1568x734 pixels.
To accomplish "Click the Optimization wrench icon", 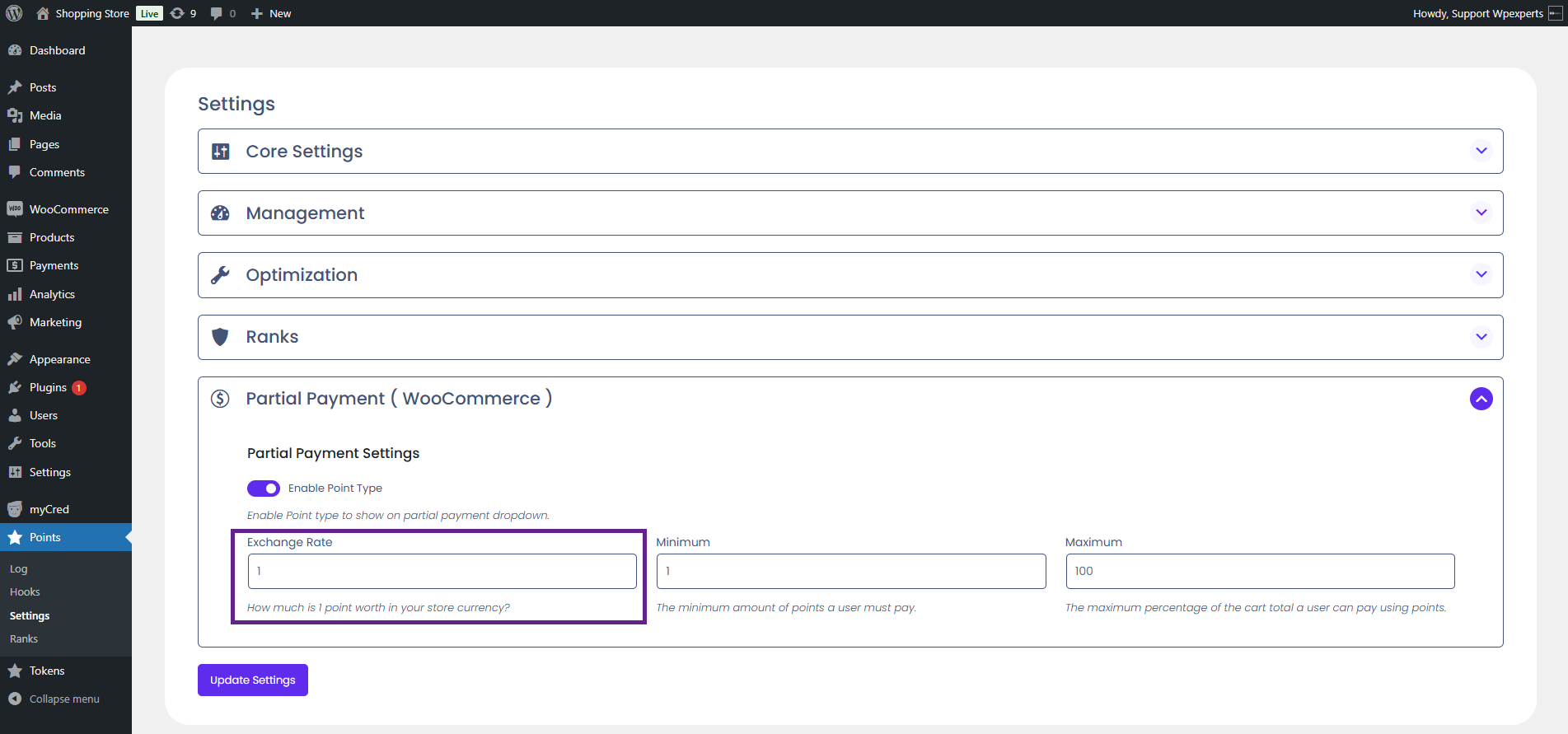I will (x=221, y=275).
